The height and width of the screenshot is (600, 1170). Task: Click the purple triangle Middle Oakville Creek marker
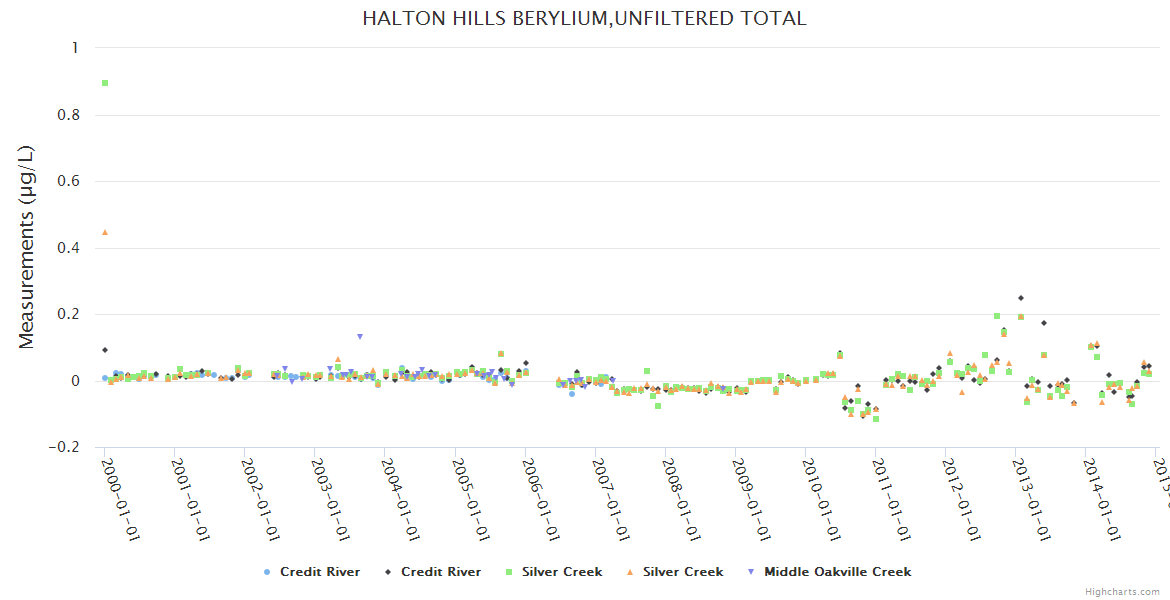click(x=750, y=573)
